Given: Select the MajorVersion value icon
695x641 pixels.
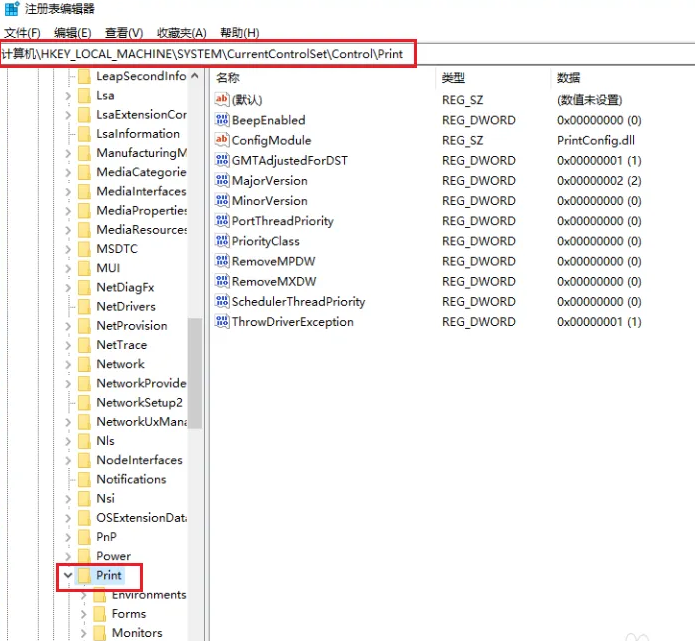Looking at the screenshot, I should (222, 180).
